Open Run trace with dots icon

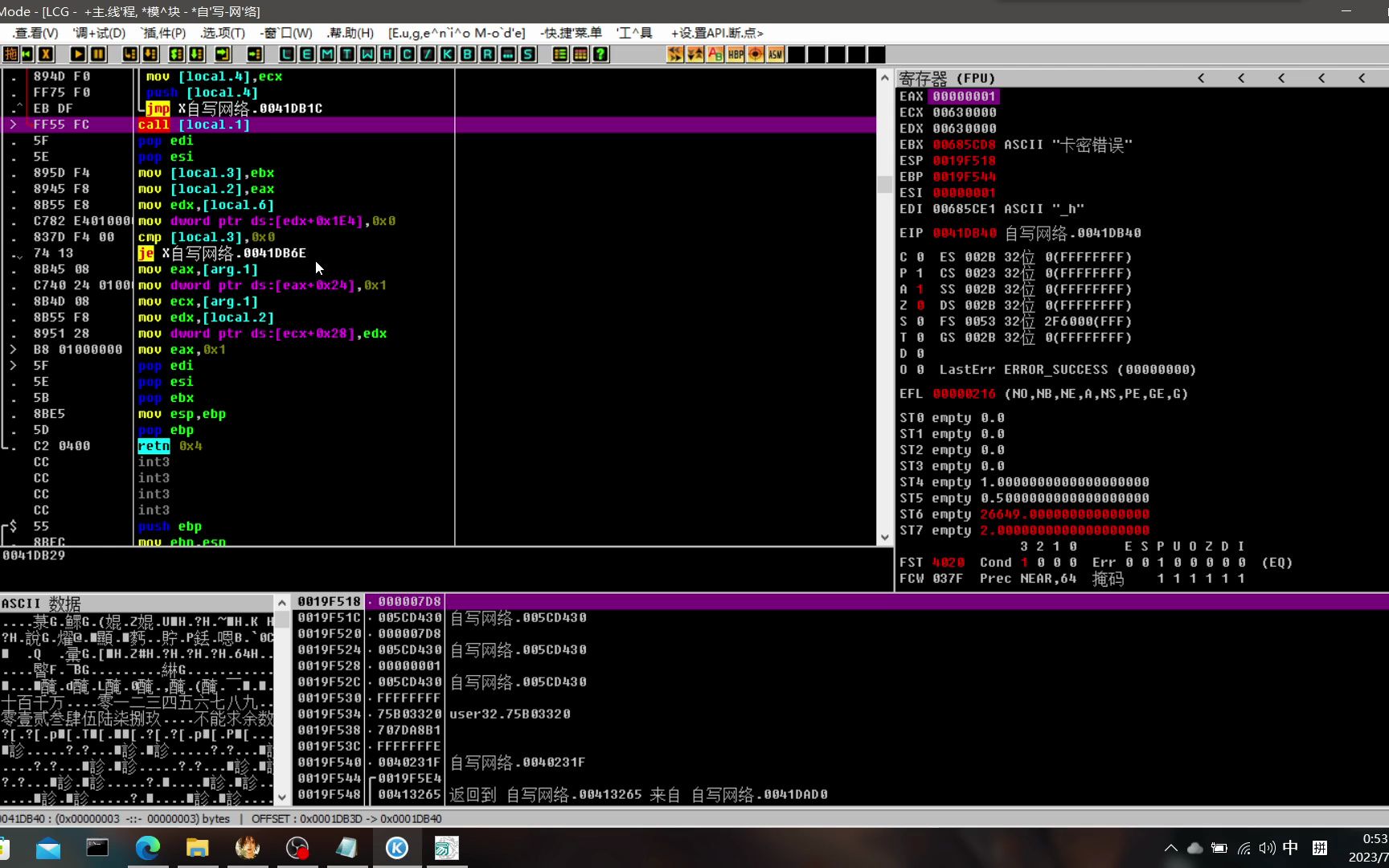pos(508,54)
